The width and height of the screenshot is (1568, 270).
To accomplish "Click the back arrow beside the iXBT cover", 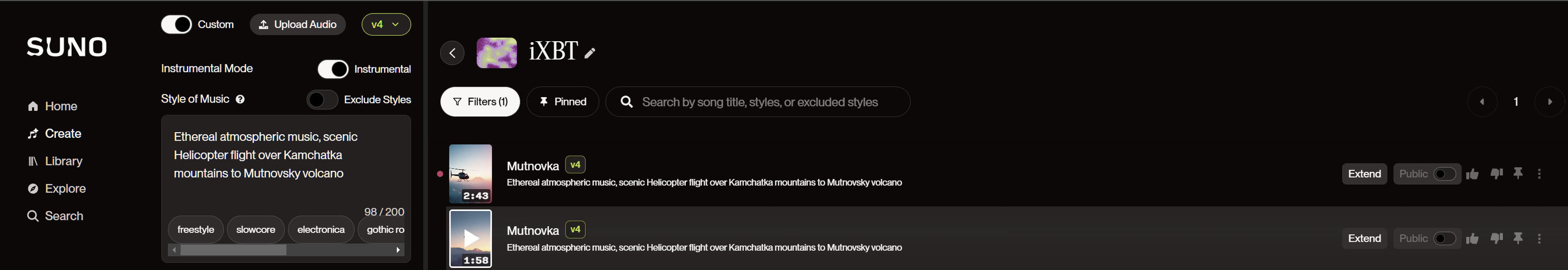I will 452,53.
